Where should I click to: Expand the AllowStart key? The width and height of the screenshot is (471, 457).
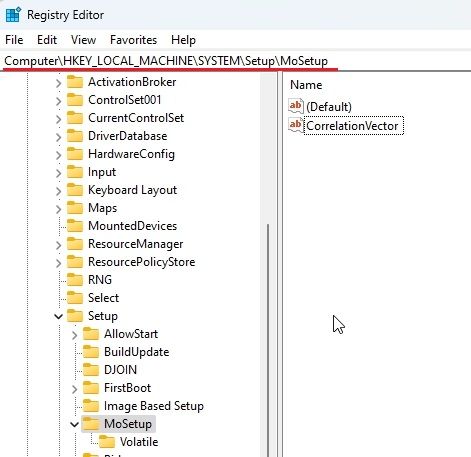coord(74,334)
